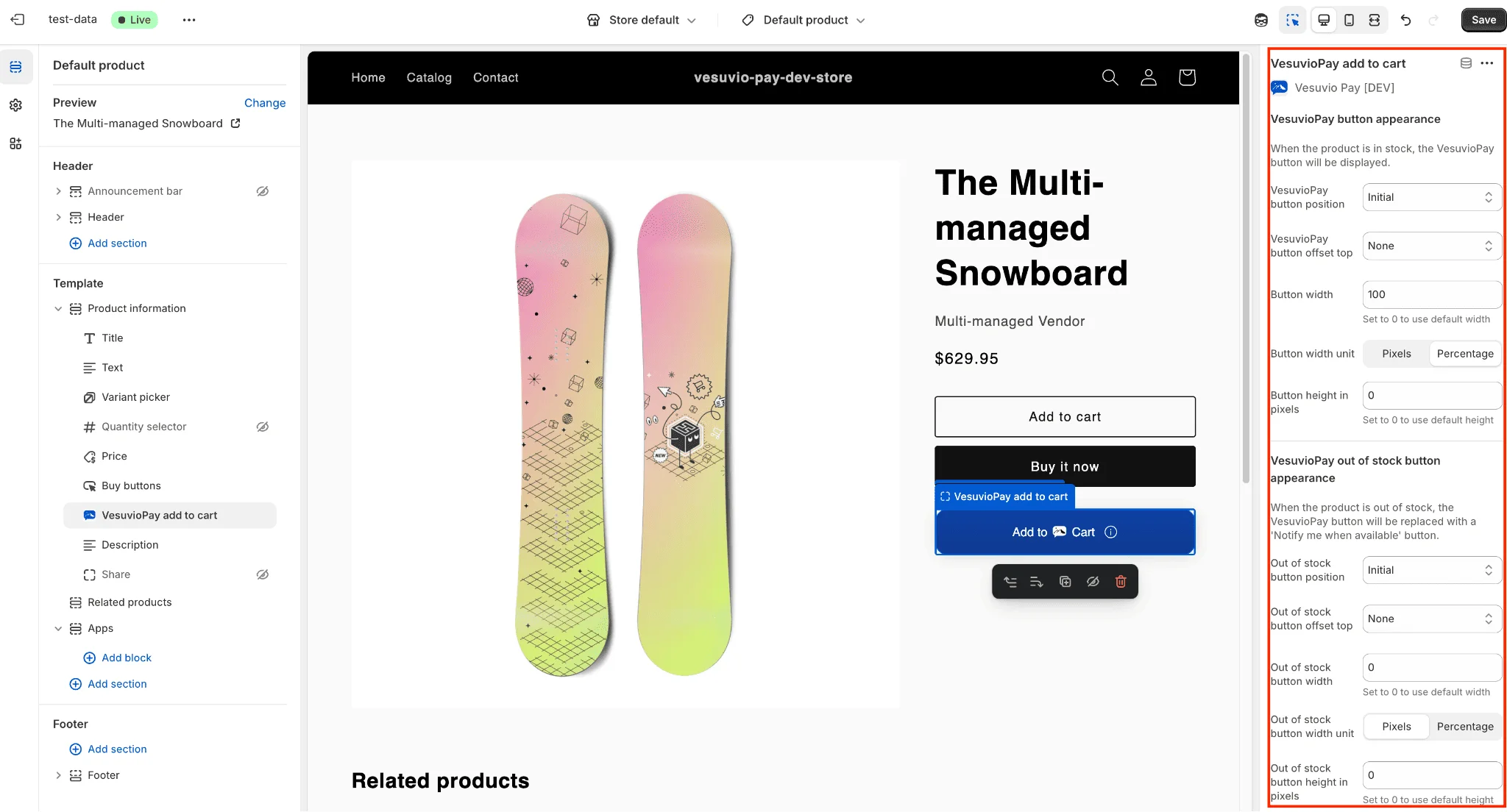
Task: Collapse the Product information section
Action: 58,309
